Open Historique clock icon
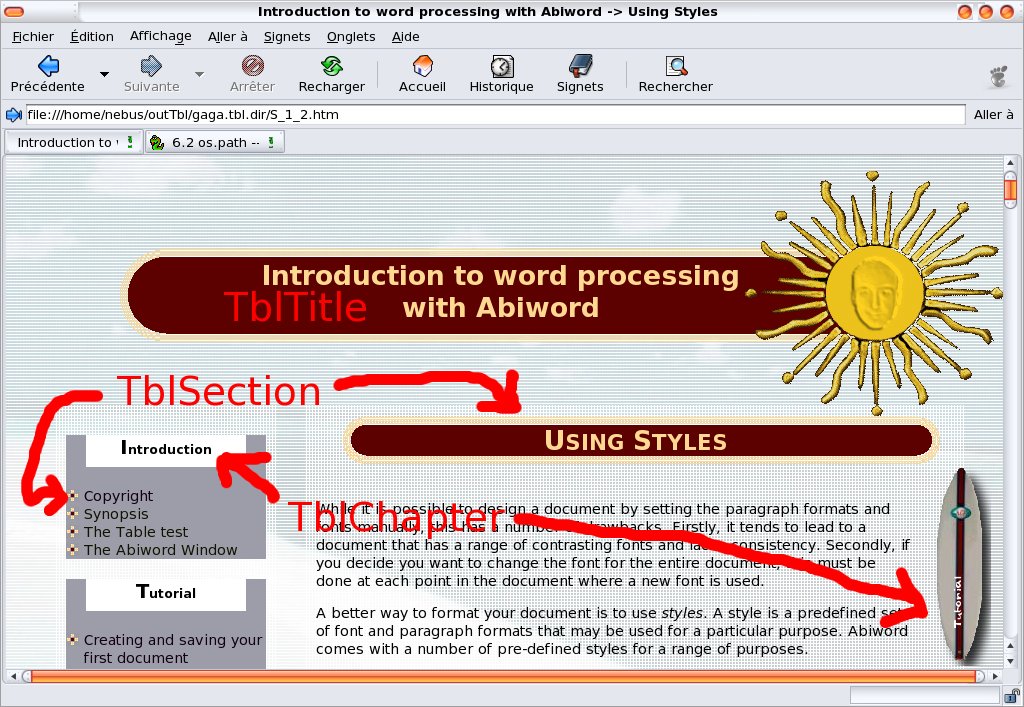Image resolution: width=1024 pixels, height=707 pixels. pos(502,66)
